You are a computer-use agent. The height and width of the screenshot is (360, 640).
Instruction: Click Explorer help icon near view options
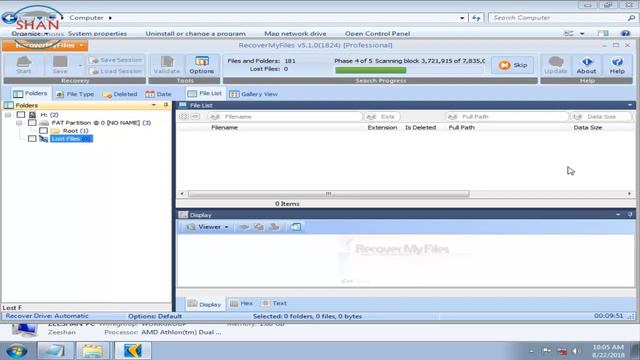625,33
